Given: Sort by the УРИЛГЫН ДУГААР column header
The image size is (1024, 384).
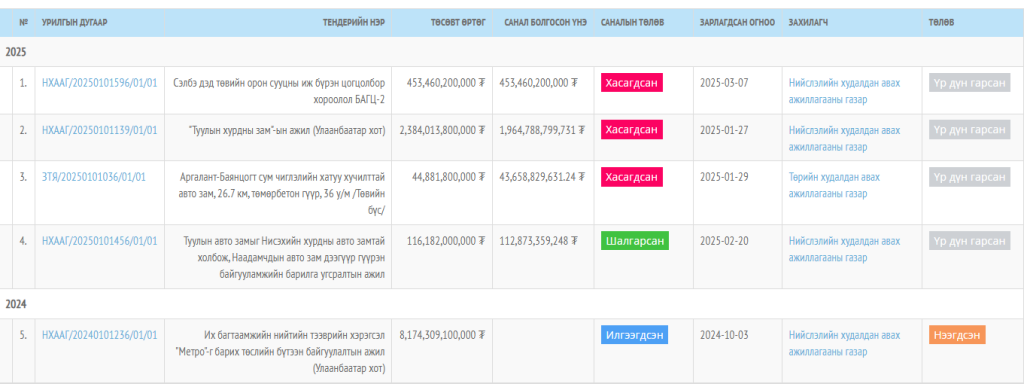Looking at the screenshot, I should coord(74,23).
